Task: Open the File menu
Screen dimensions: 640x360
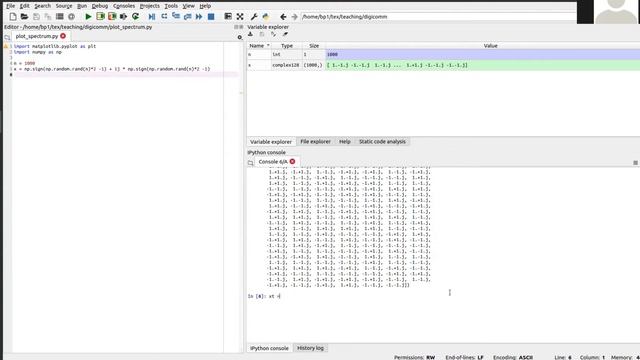Action: [x=11, y=6]
